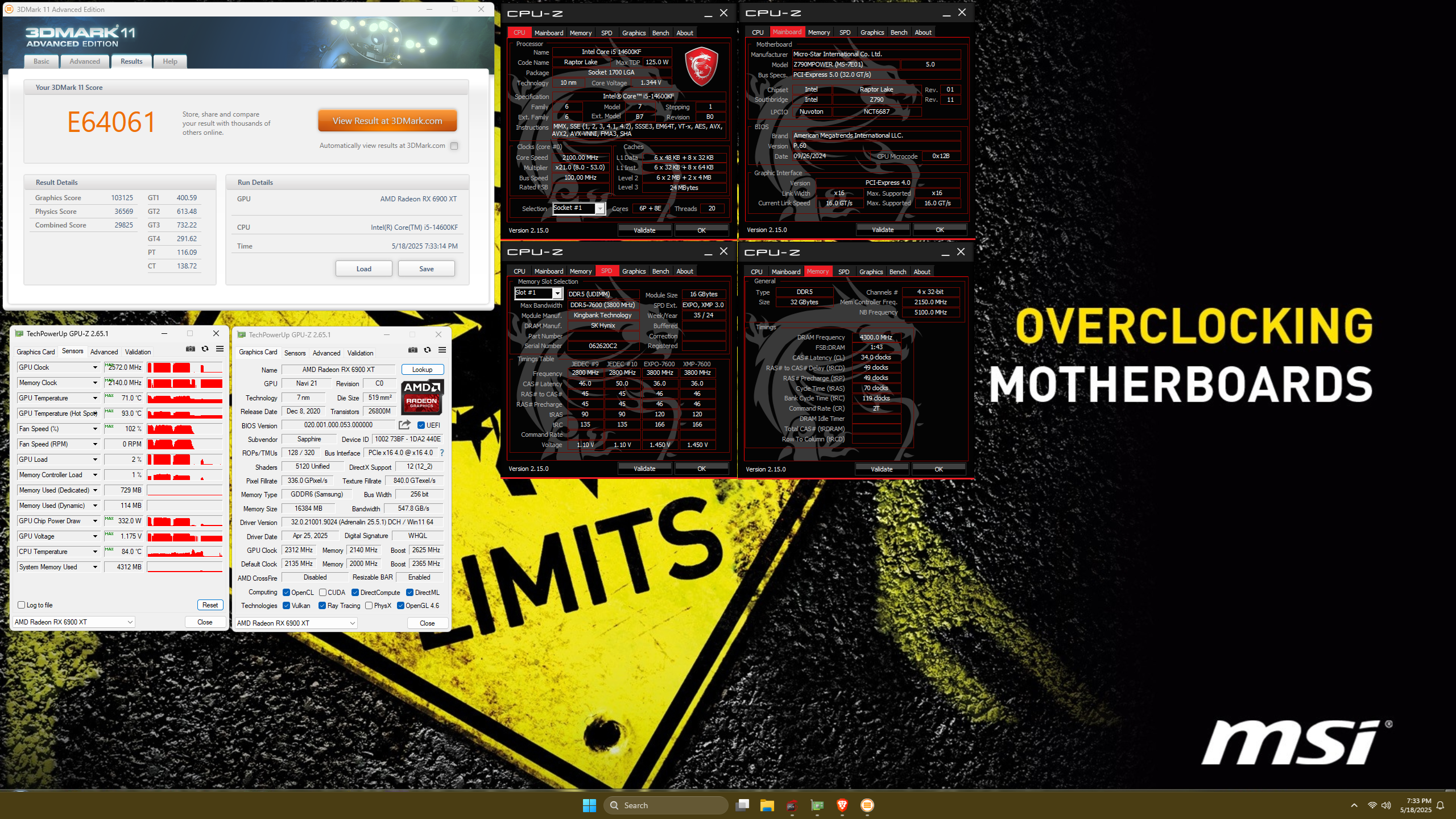Viewport: 1456px width, 819px height.
Task: Click refresh icon in GPU-Z Graphics Card window
Action: coord(428,350)
